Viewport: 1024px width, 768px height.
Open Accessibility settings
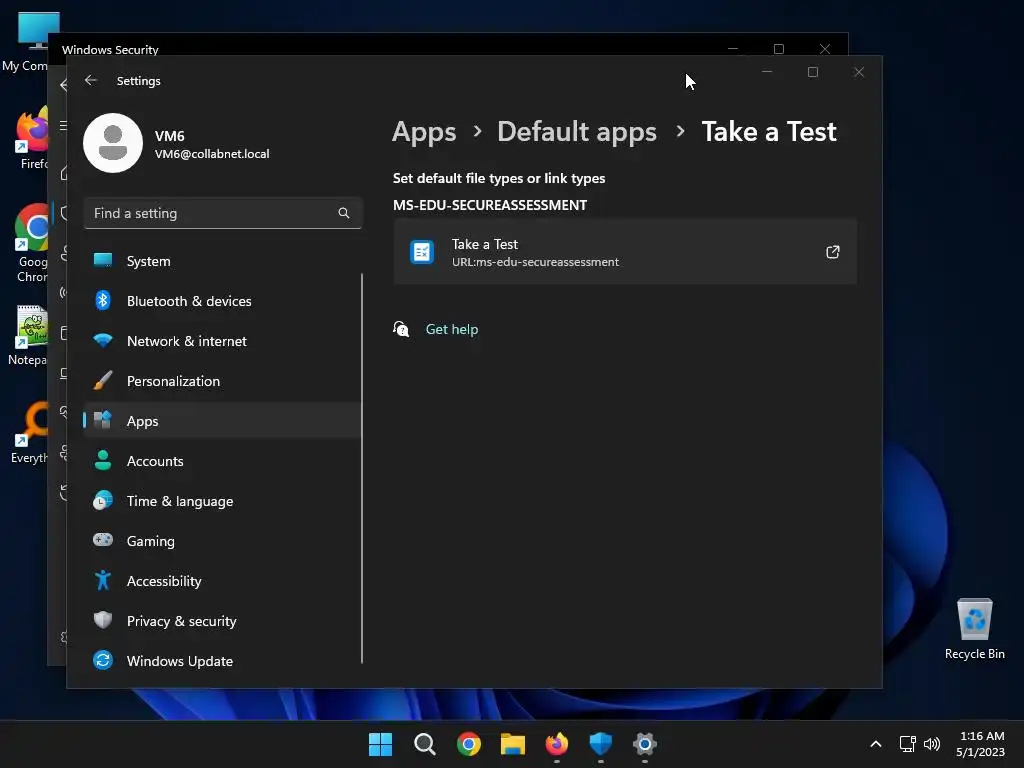223,581
